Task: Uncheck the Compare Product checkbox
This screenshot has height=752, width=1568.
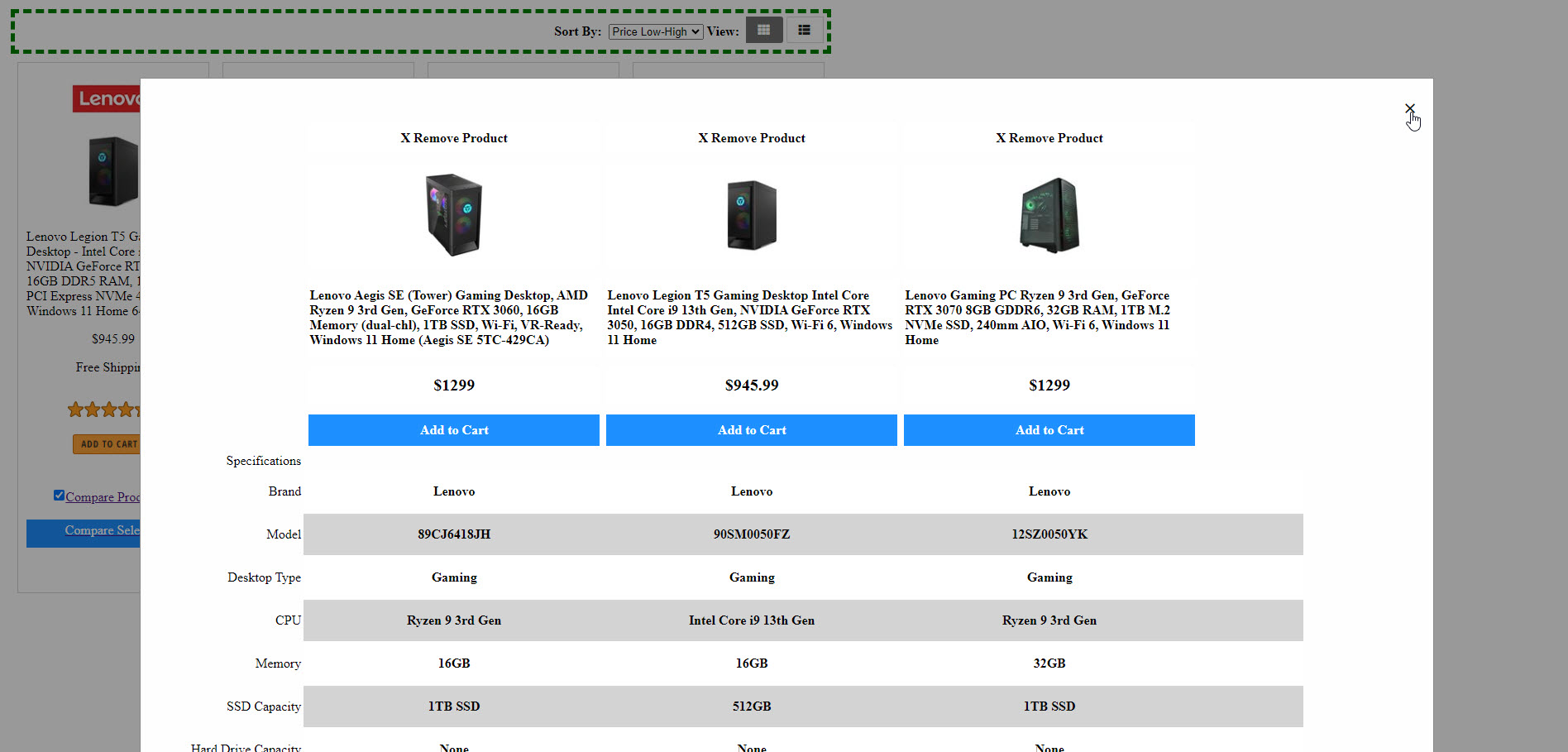Action: (x=59, y=496)
